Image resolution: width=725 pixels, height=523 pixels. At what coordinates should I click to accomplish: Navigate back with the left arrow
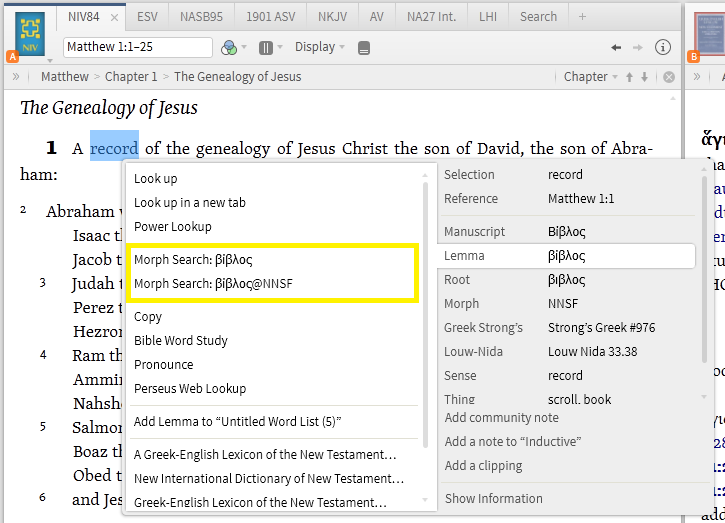coord(616,47)
